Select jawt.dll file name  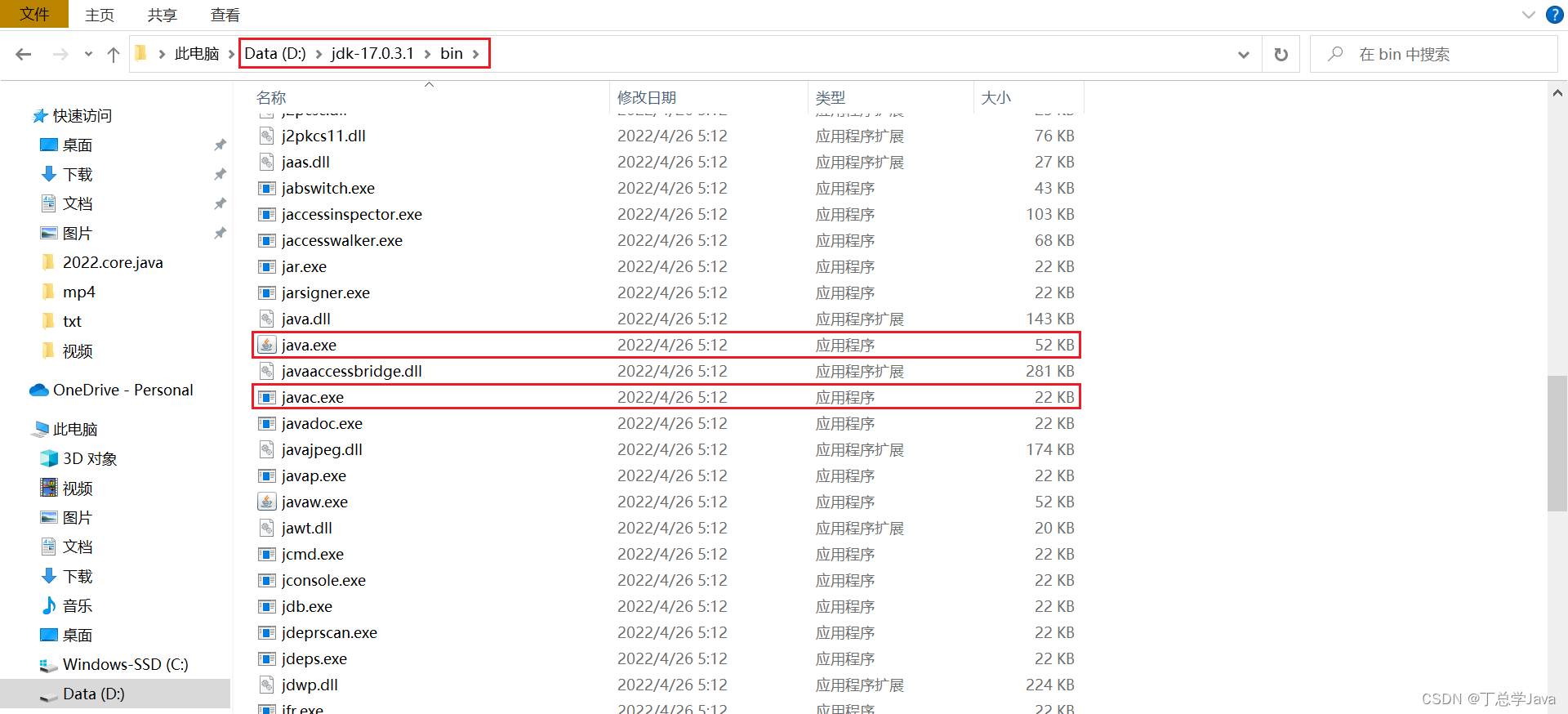tap(307, 528)
